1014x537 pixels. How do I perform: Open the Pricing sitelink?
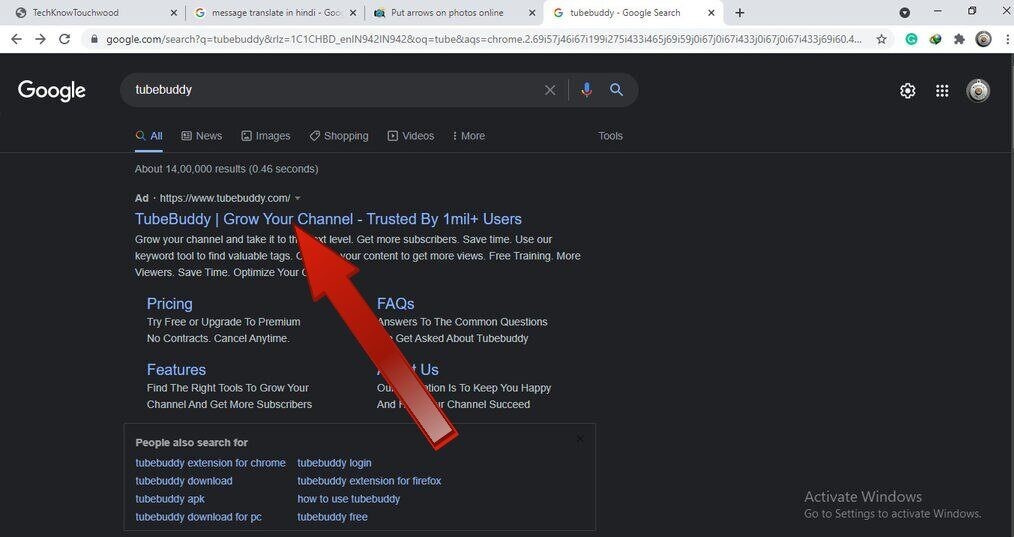169,303
